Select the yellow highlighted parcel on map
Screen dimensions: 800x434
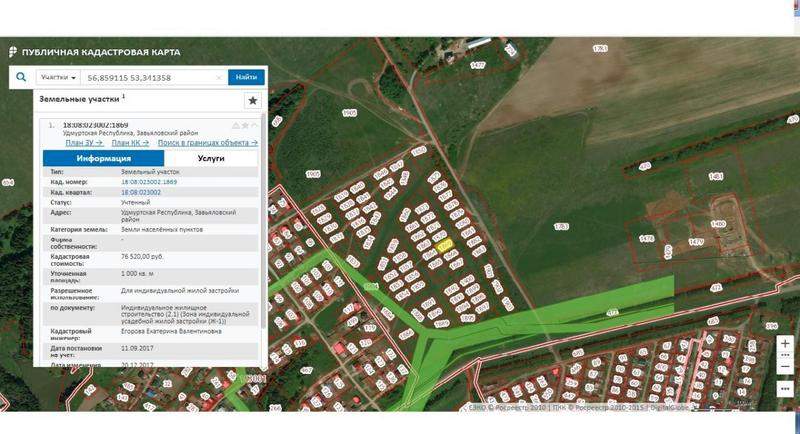(x=445, y=245)
